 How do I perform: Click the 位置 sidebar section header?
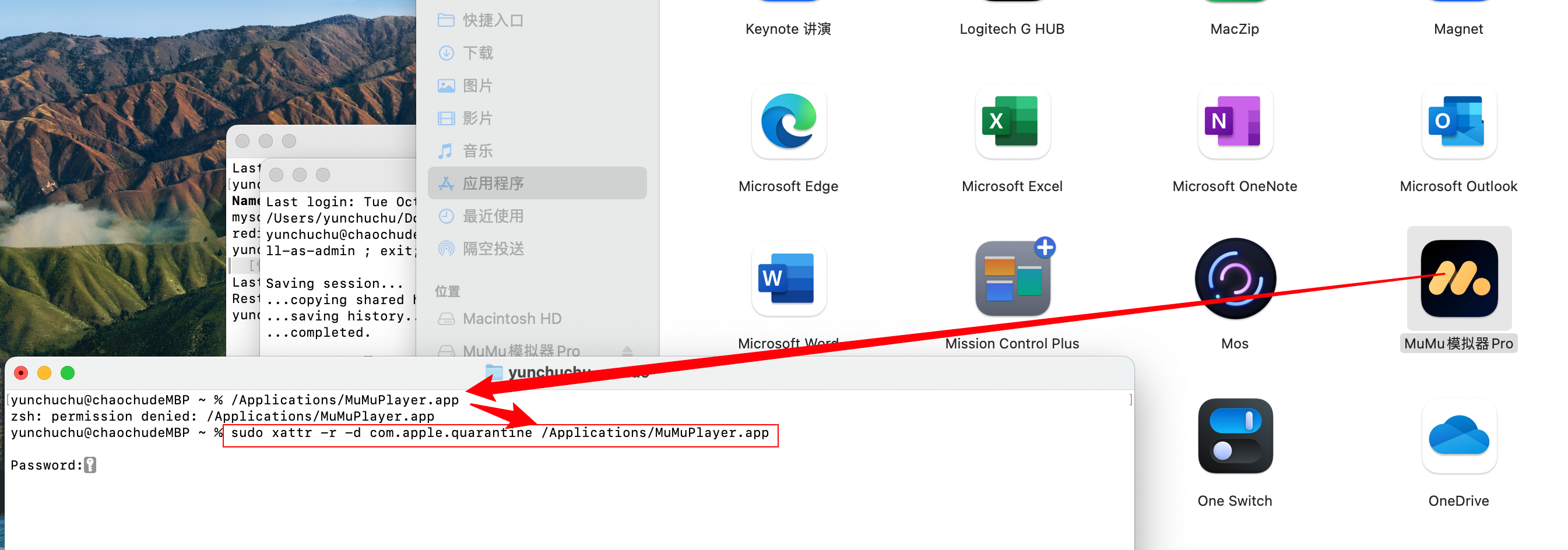(x=448, y=291)
